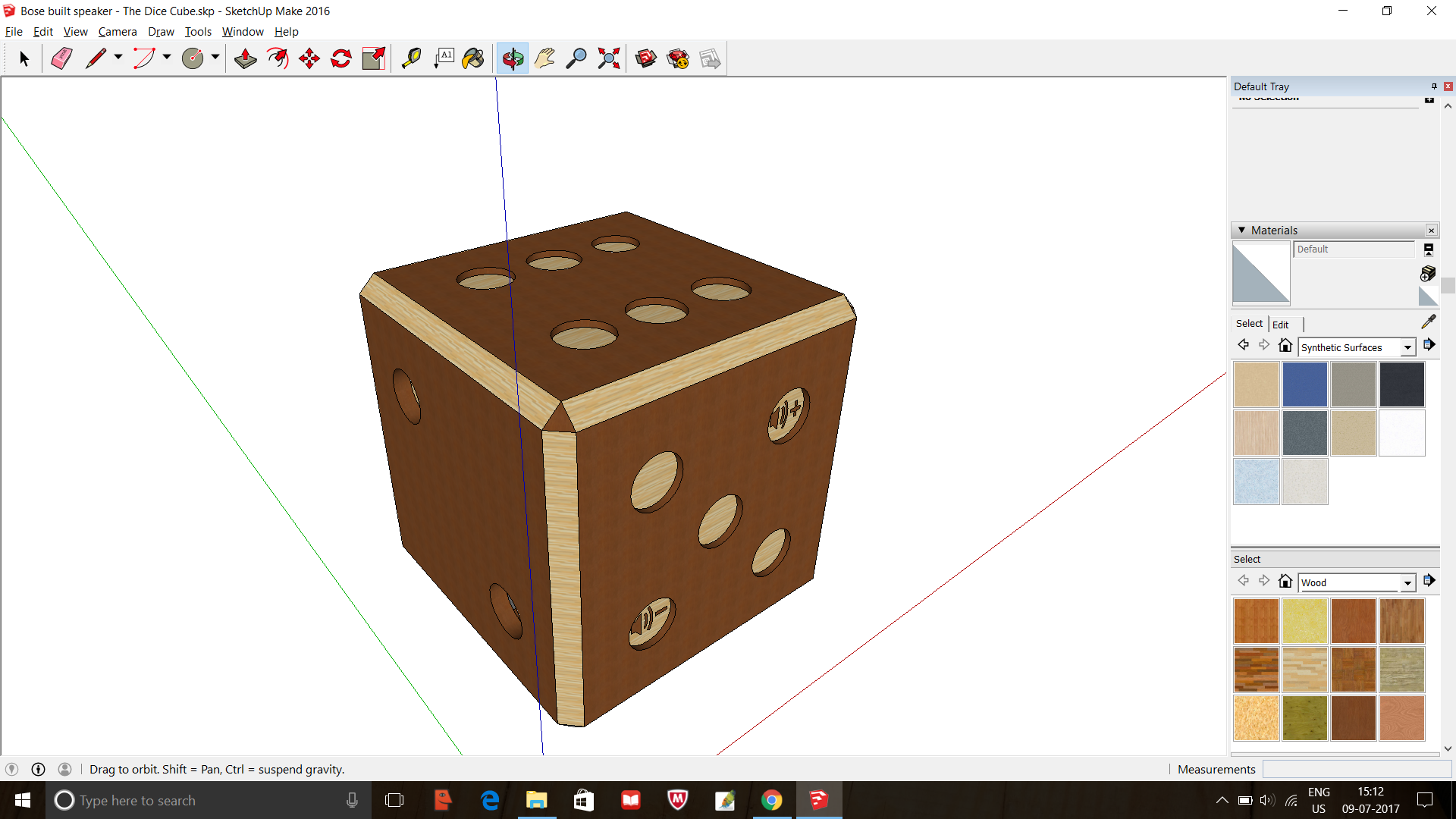This screenshot has width=1456, height=819.
Task: Toggle navigate back arrow in Materials
Action: point(1244,346)
